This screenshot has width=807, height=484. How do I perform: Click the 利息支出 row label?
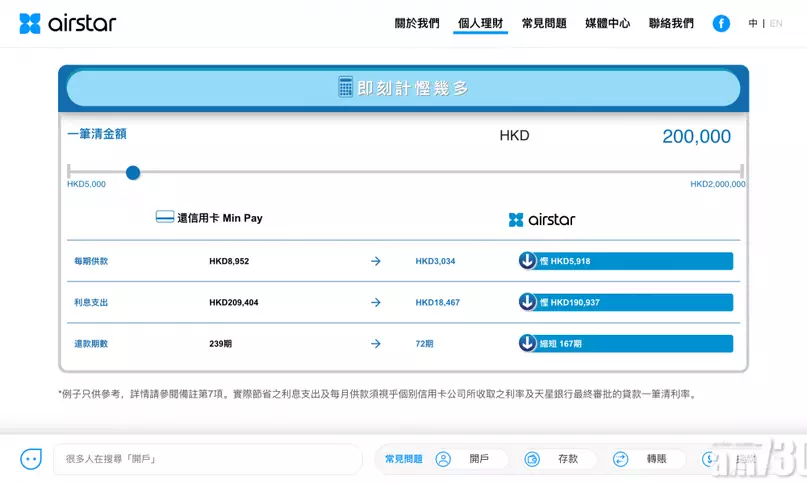pos(91,302)
